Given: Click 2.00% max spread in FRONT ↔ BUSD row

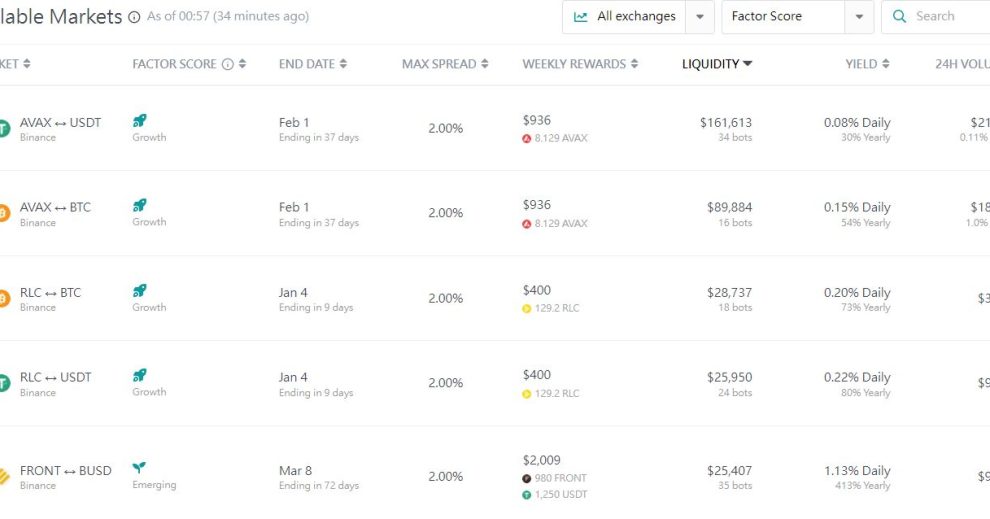Looking at the screenshot, I should click(445, 476).
